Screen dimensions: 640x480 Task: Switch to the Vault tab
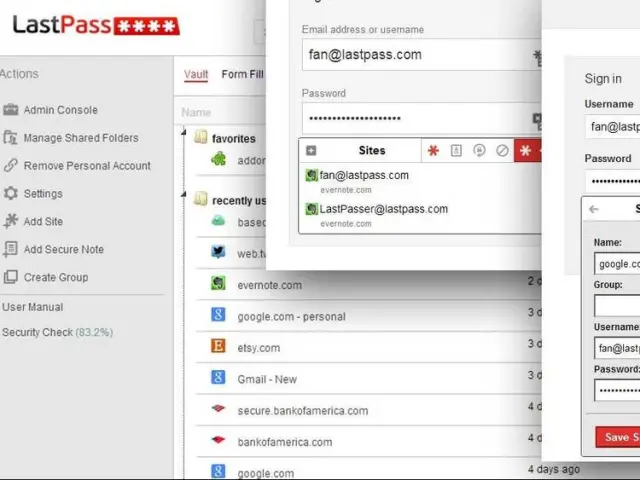coord(196,74)
